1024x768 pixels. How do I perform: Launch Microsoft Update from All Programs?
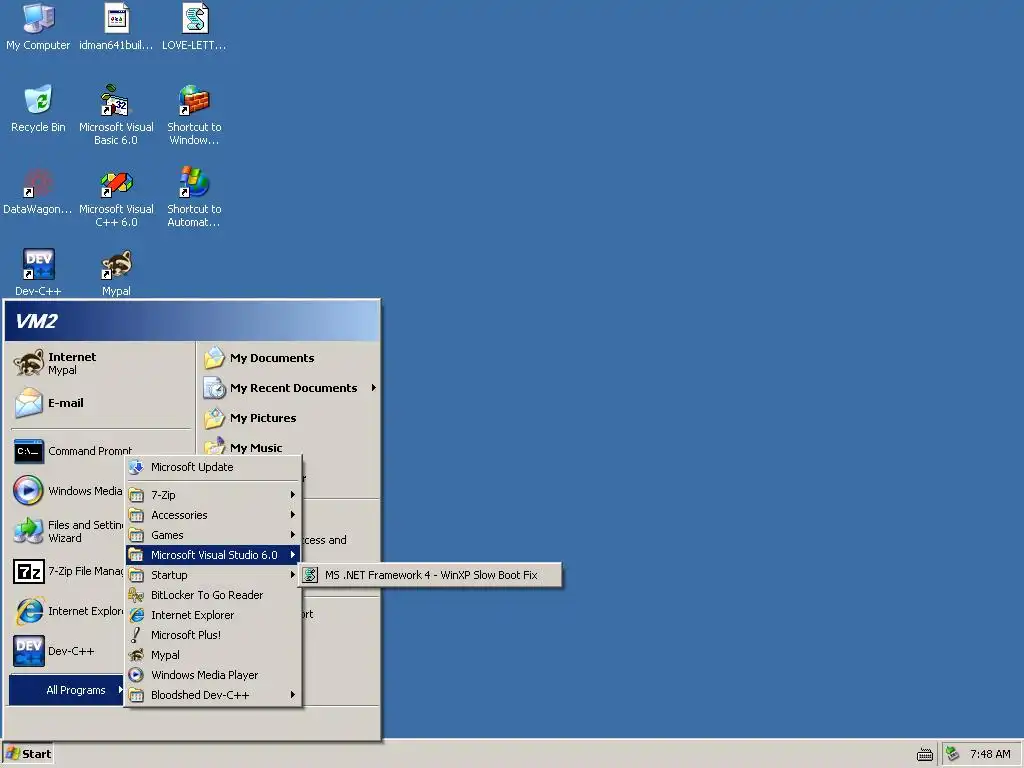coord(213,467)
